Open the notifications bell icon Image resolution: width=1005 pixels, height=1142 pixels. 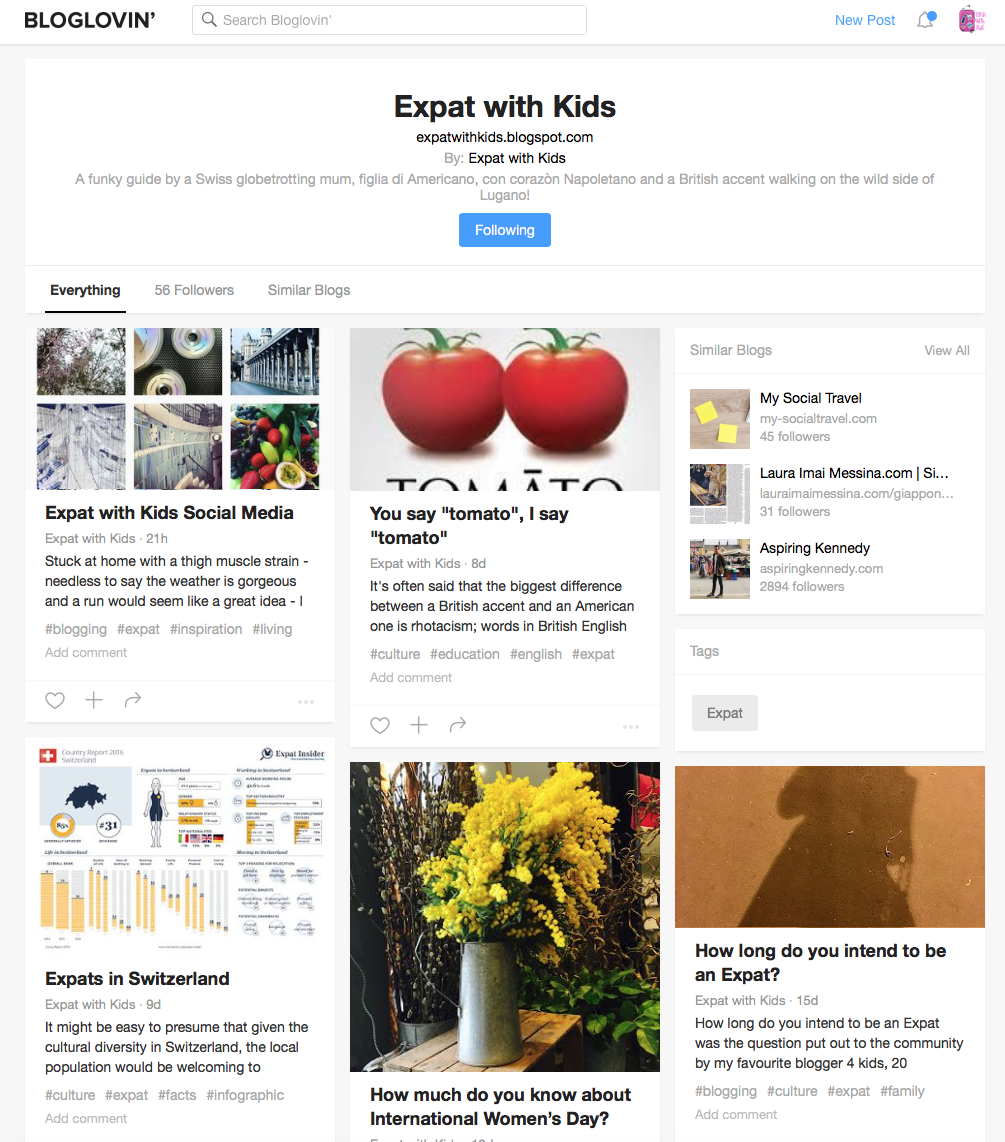point(926,20)
